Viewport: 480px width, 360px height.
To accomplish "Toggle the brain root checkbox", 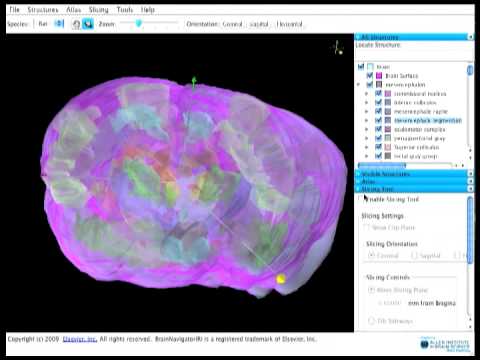I will tap(361, 67).
